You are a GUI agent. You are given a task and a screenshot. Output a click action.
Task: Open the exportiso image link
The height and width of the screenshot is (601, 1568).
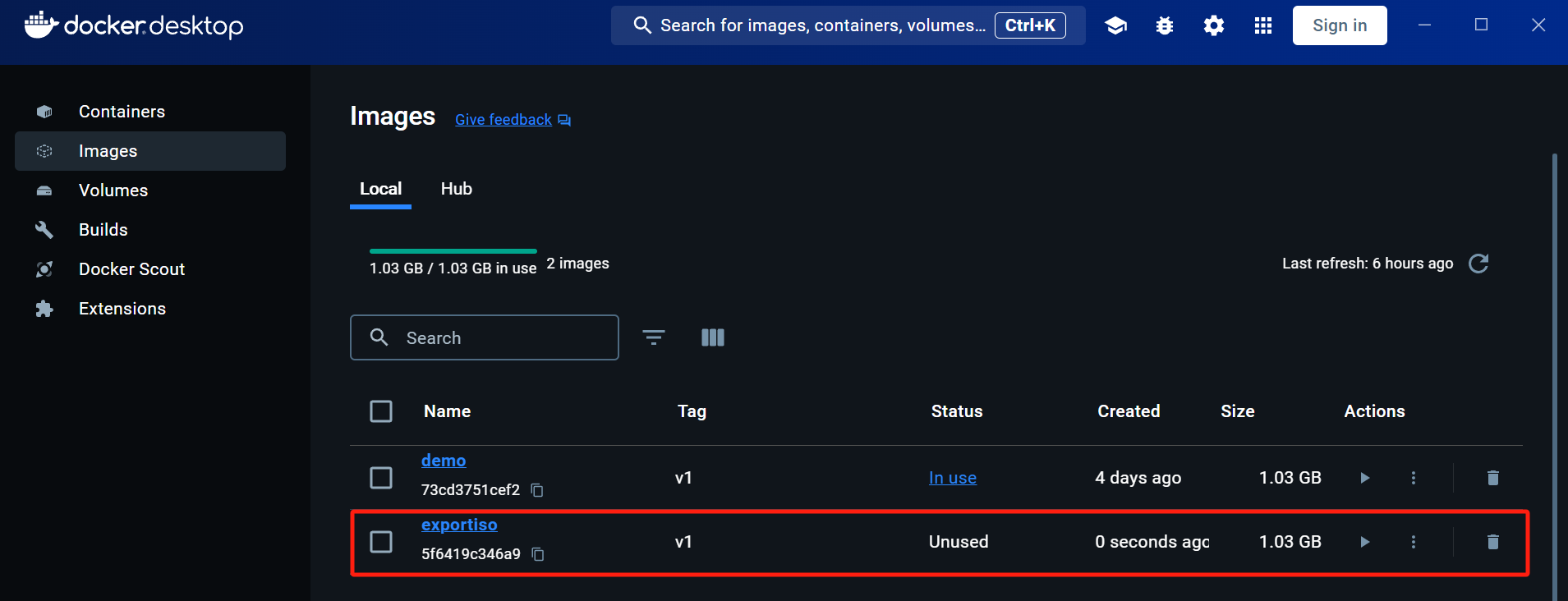[x=459, y=525]
